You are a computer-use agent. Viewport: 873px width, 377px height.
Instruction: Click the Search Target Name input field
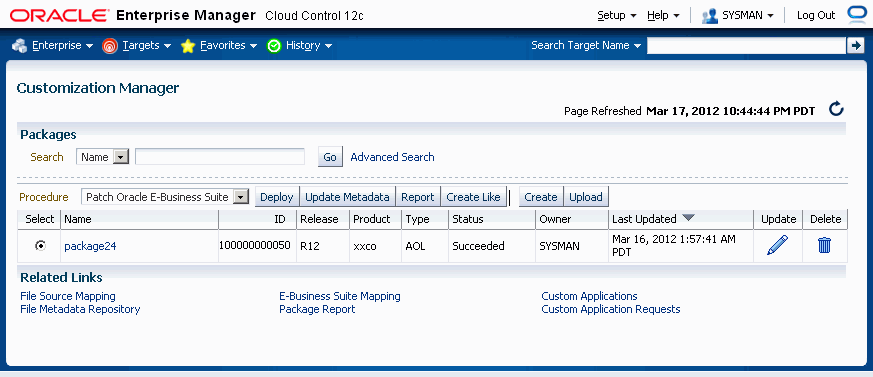[746, 46]
